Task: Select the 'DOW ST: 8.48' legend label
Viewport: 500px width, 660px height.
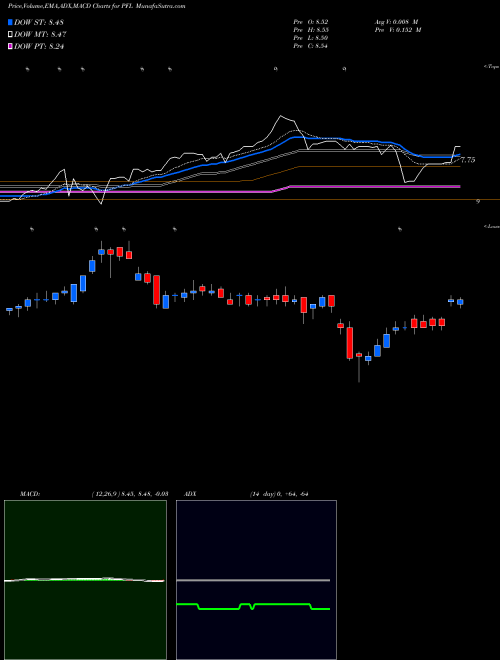Action: 39,22
